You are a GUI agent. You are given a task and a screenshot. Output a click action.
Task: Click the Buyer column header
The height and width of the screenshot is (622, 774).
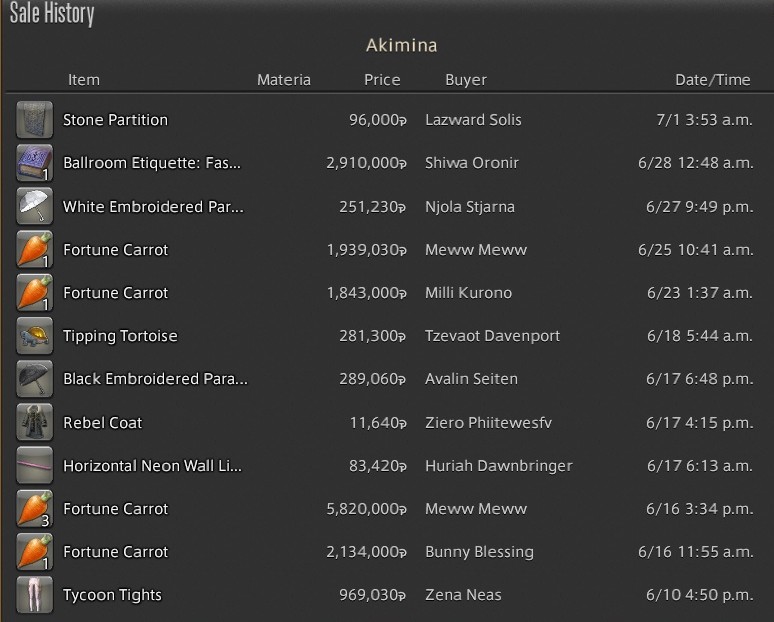pos(466,80)
